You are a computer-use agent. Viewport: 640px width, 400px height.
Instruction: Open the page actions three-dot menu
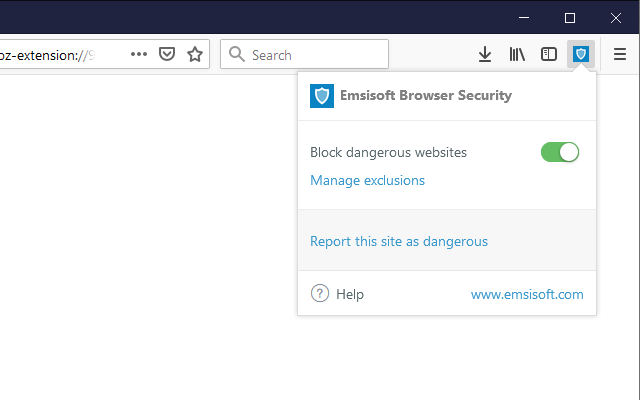click(139, 54)
